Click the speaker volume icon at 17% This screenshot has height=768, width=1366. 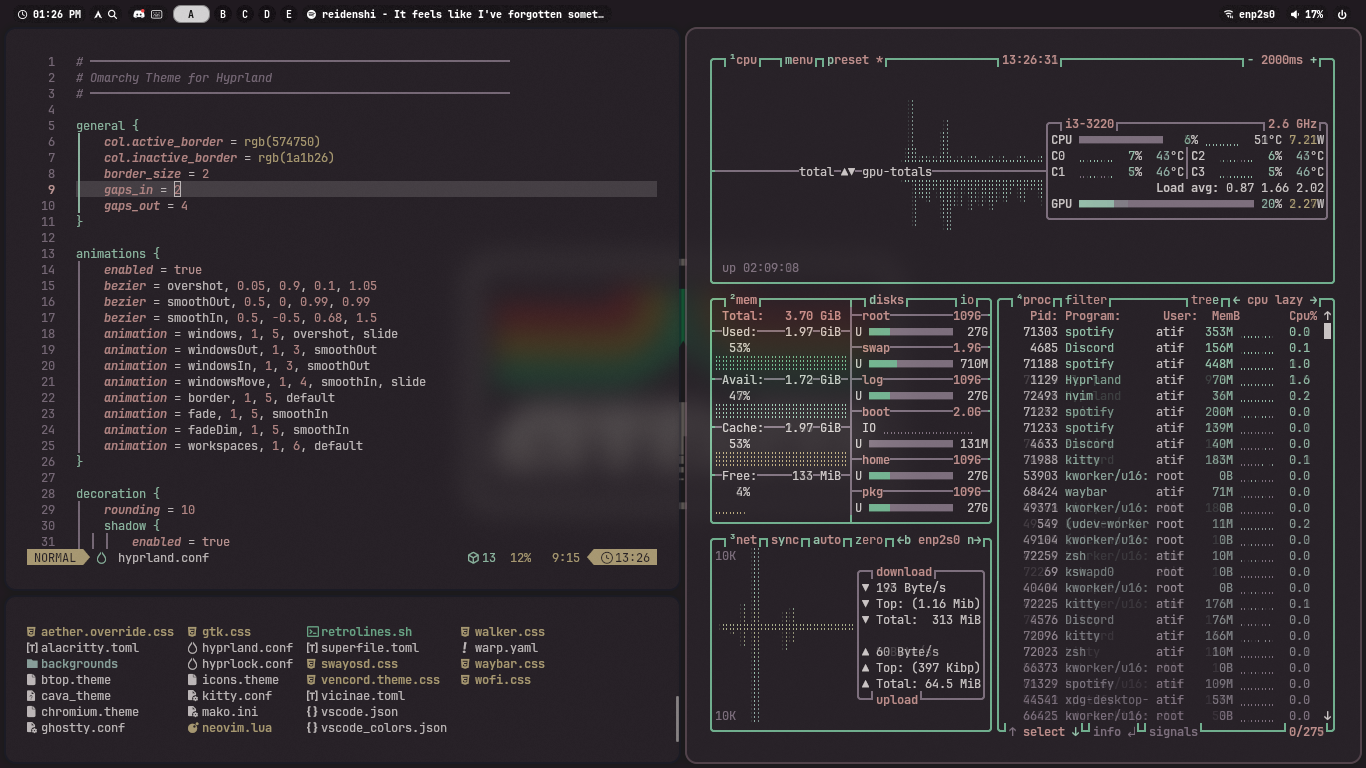(x=1295, y=15)
